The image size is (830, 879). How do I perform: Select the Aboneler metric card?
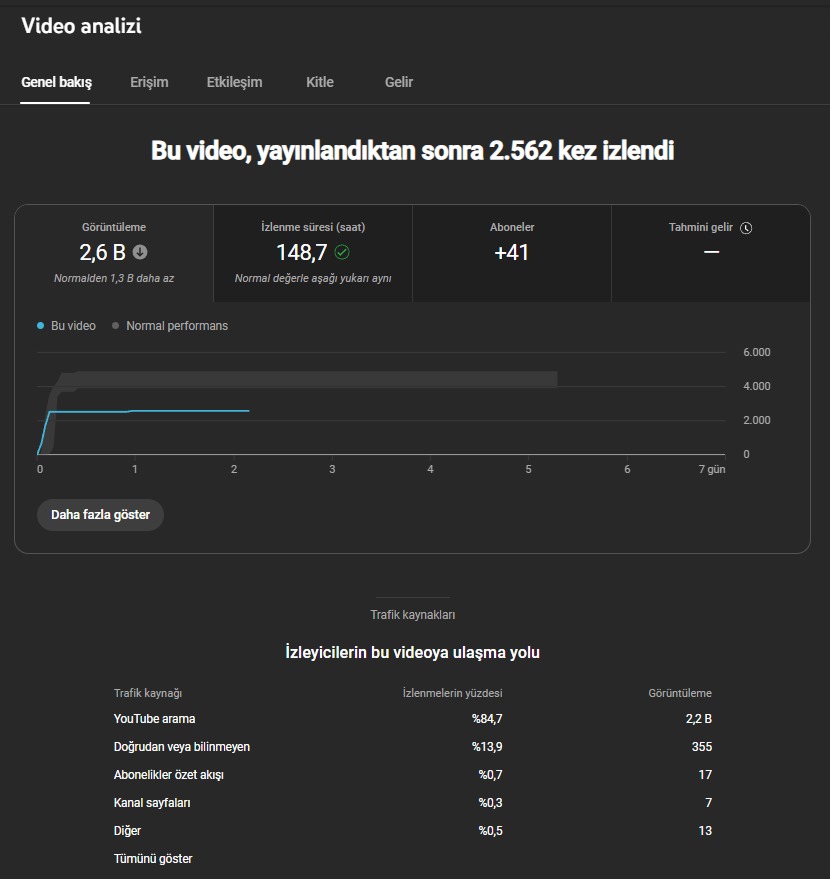pos(512,253)
